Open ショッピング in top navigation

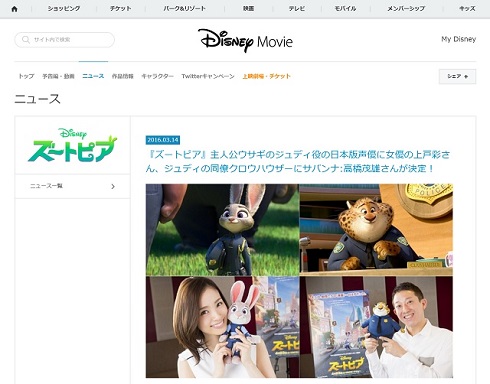[64, 9]
